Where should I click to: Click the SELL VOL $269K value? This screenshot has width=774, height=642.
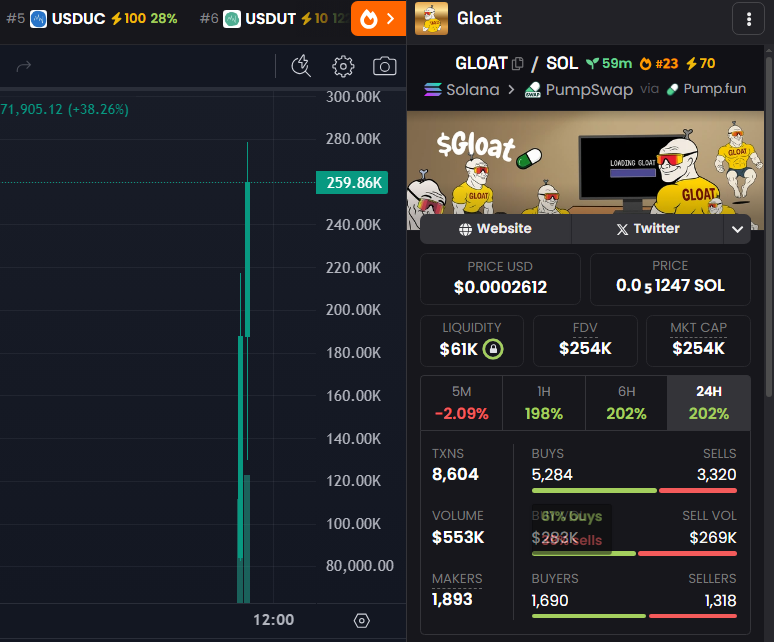(713, 537)
